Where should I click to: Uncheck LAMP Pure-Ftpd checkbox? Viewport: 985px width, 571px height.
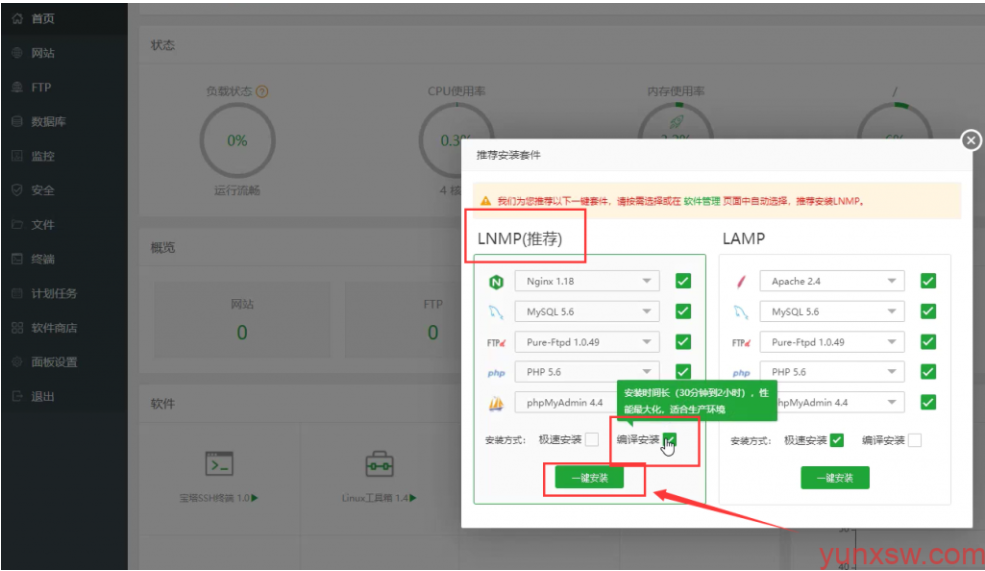tap(928, 342)
